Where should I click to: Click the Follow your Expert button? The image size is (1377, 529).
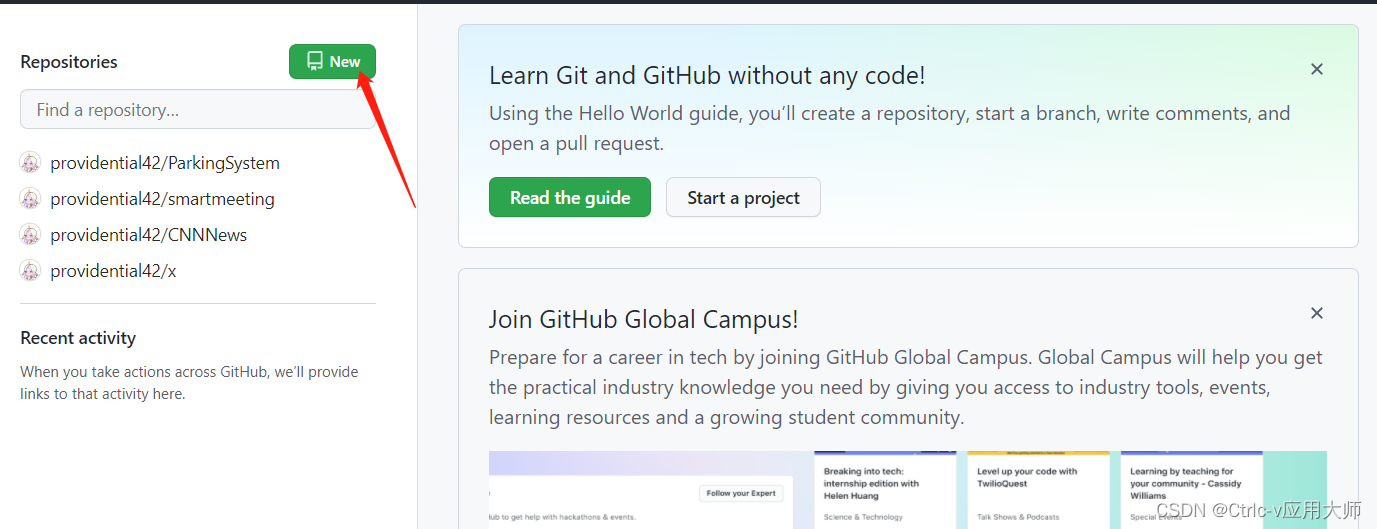coord(741,493)
